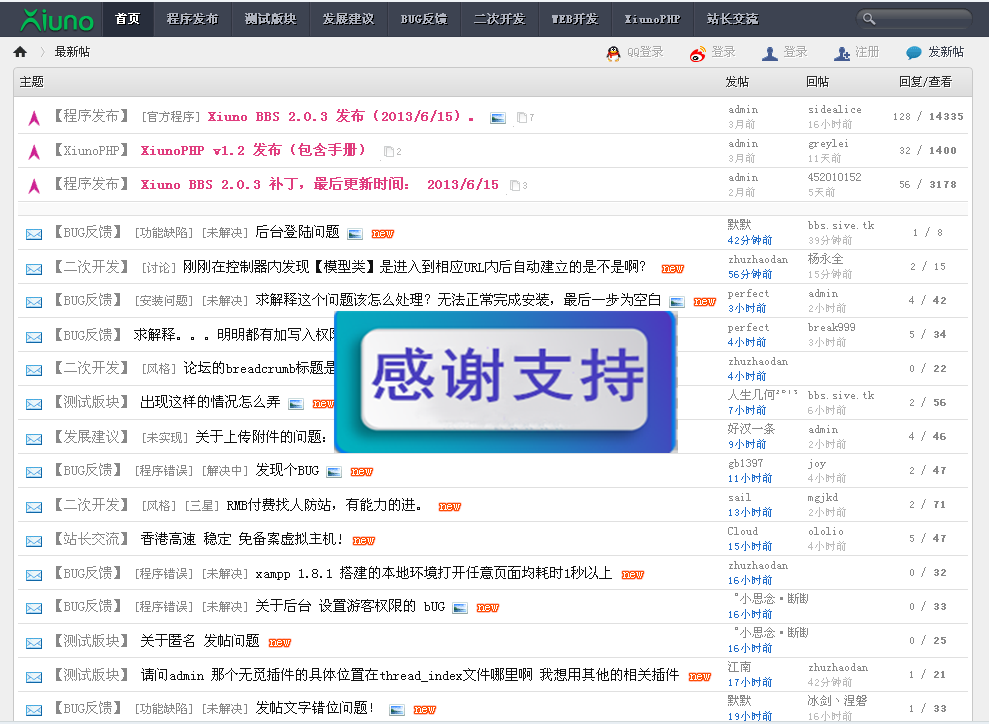Click 【发展建议】 category tag
The width and height of the screenshot is (989, 724).
pyautogui.click(x=92, y=437)
